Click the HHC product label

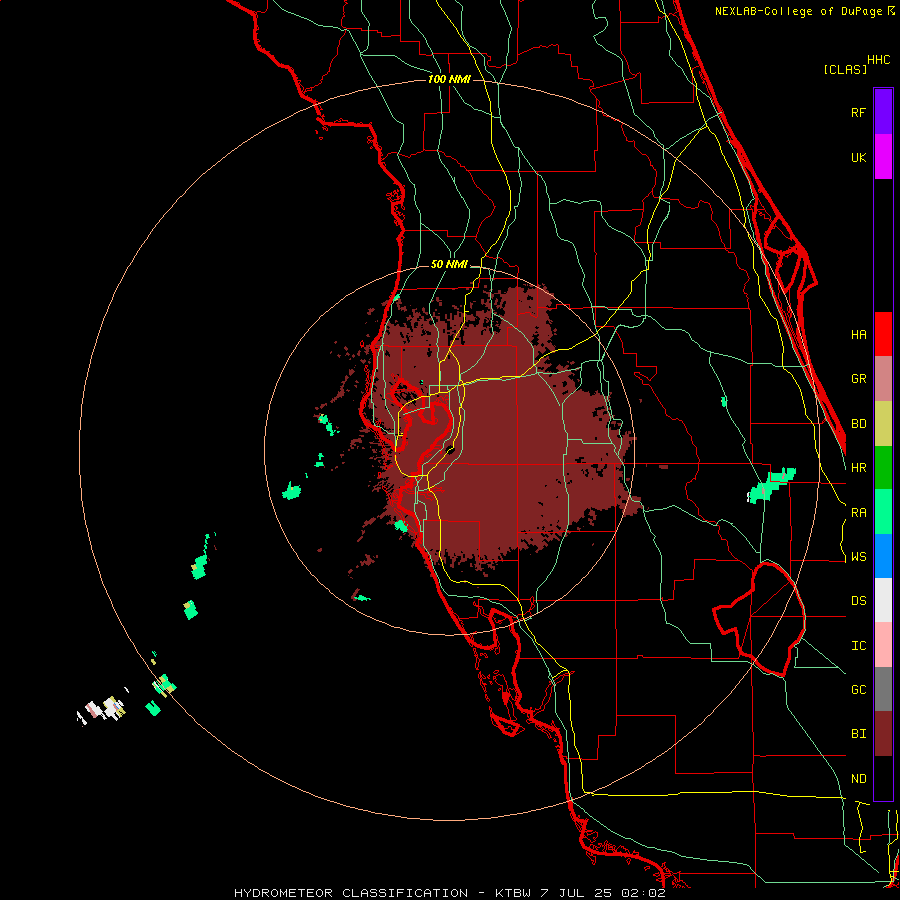(x=879, y=60)
